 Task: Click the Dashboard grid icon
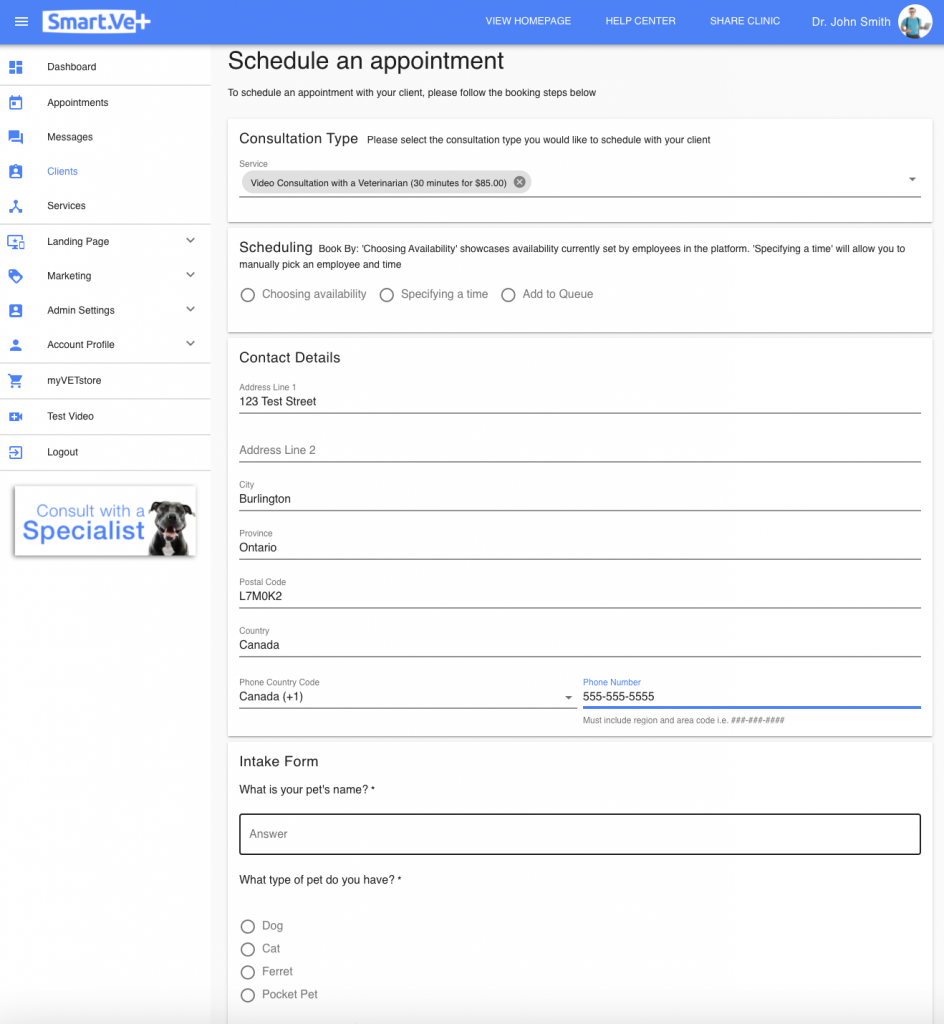tap(16, 67)
